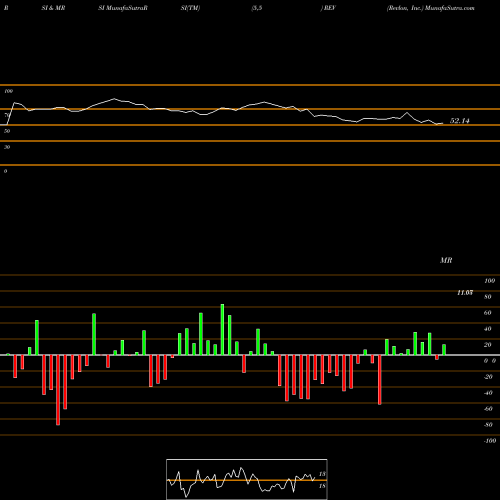Click the MR axis label 80
500x500 pixels.
(488, 297)
